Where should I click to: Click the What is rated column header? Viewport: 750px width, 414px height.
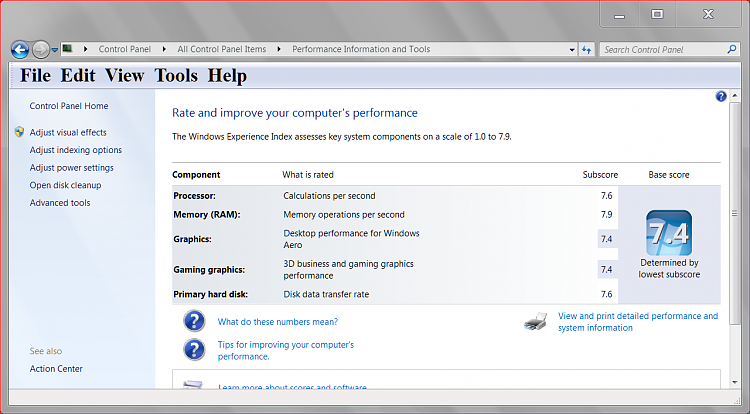[308, 175]
